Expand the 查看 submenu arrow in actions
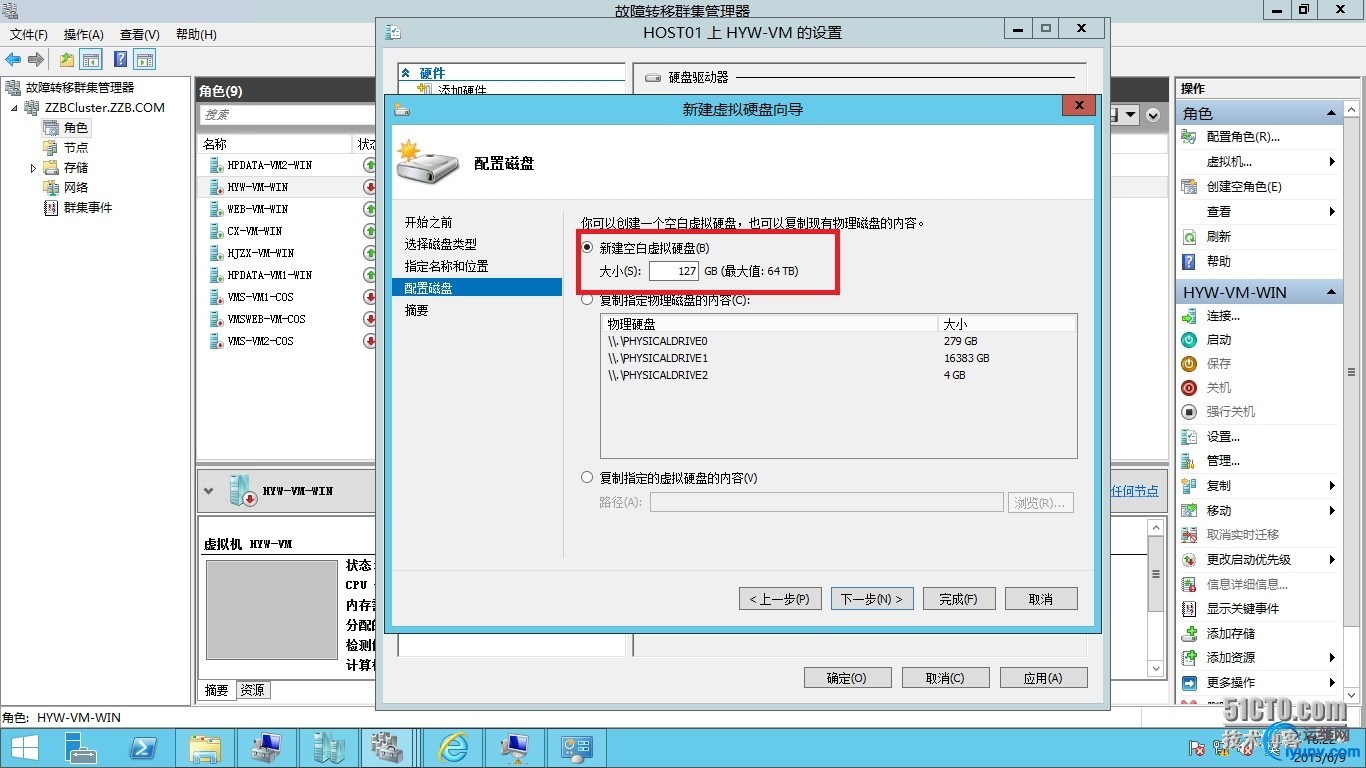The height and width of the screenshot is (768, 1366). (1332, 212)
